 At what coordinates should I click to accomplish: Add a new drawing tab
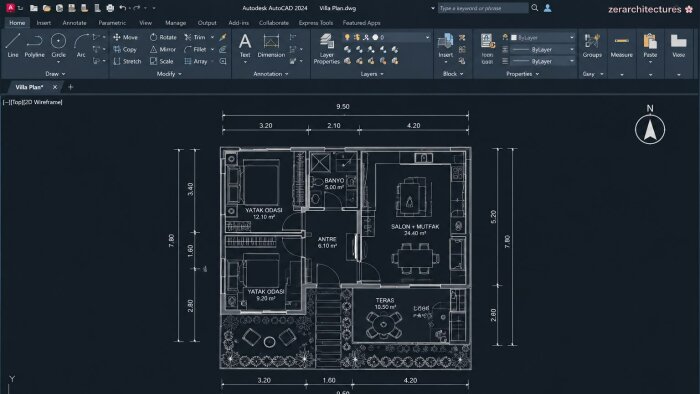point(71,87)
